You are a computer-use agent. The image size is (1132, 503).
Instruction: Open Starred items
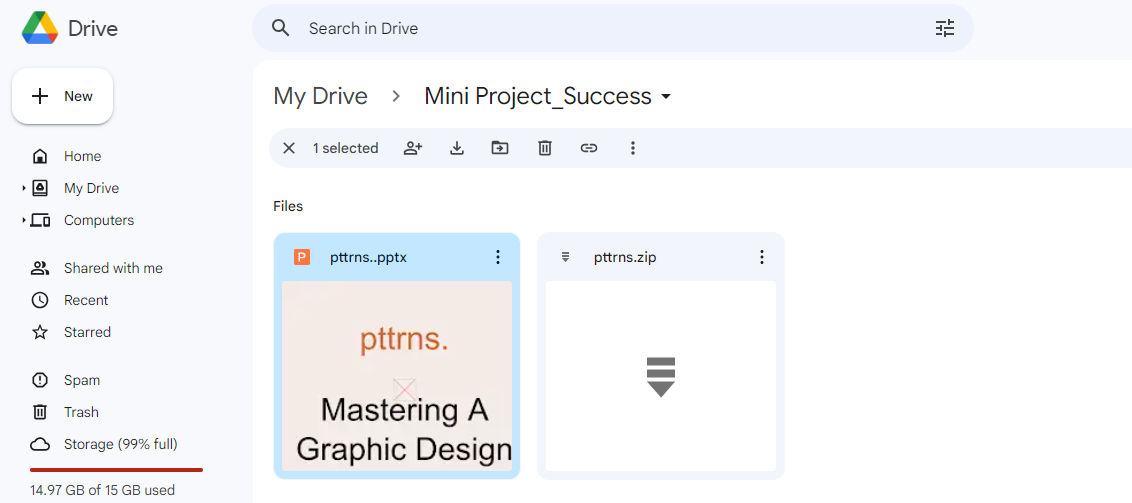point(87,332)
